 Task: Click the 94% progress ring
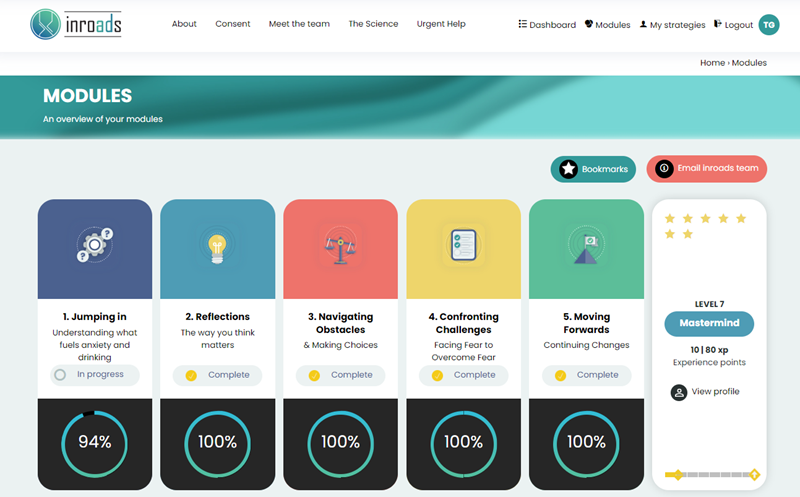[95, 443]
